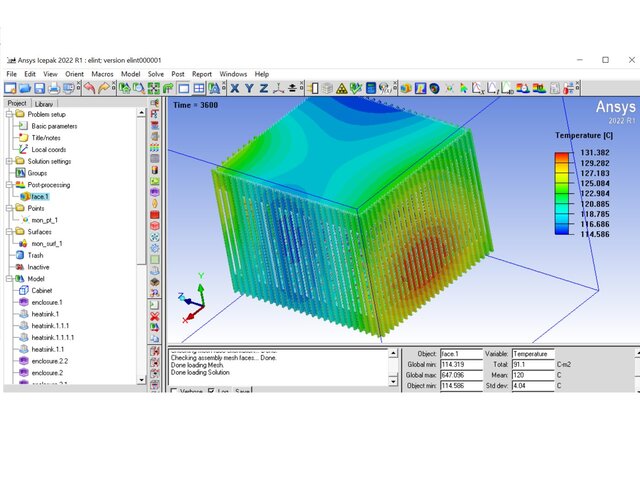Orient the view along the Z axis
This screenshot has height=495, width=640.
[x=264, y=88]
